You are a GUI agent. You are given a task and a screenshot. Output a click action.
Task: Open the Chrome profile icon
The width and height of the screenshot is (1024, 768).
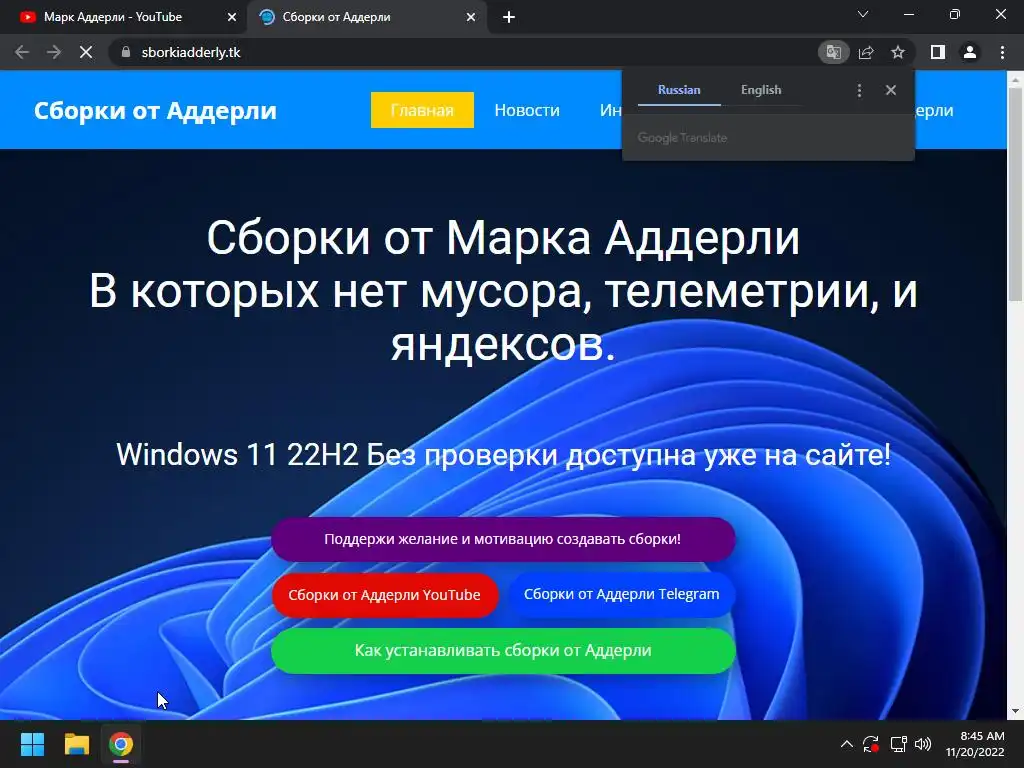[970, 52]
